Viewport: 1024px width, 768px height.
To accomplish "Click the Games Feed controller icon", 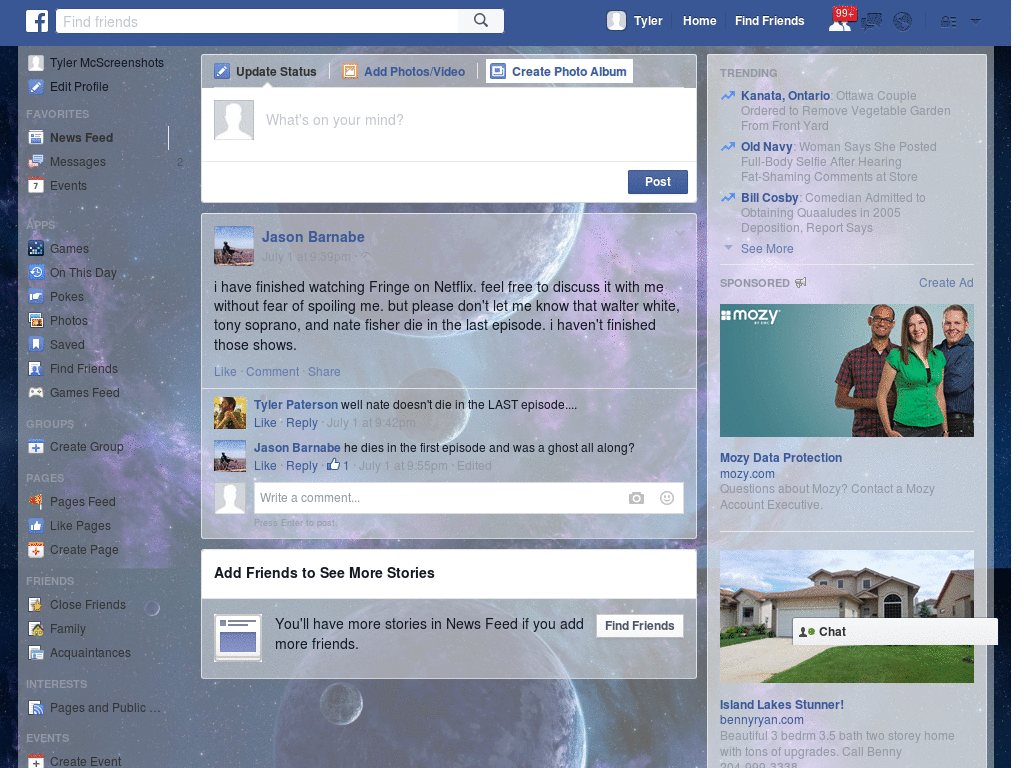I will [36, 392].
